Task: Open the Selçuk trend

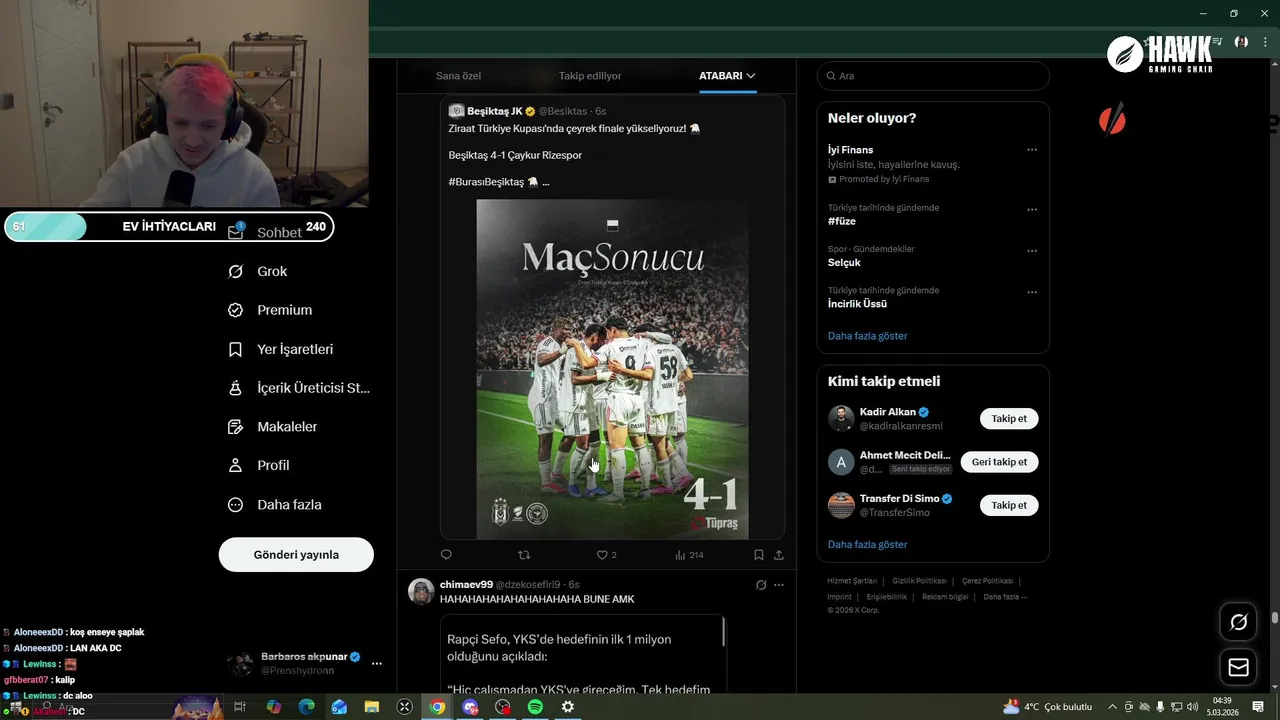Action: 844,262
